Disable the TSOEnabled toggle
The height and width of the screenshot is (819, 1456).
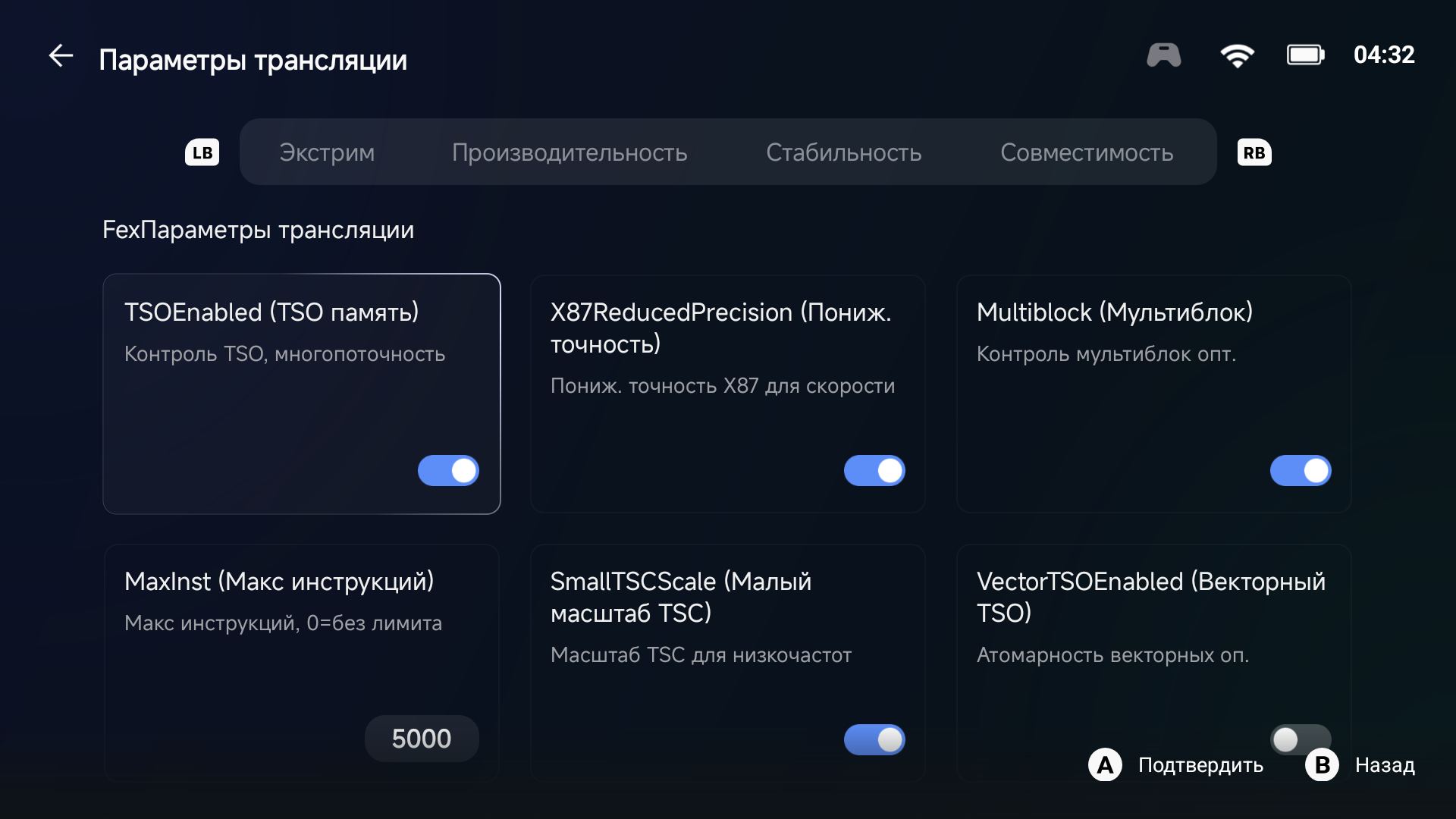(448, 471)
